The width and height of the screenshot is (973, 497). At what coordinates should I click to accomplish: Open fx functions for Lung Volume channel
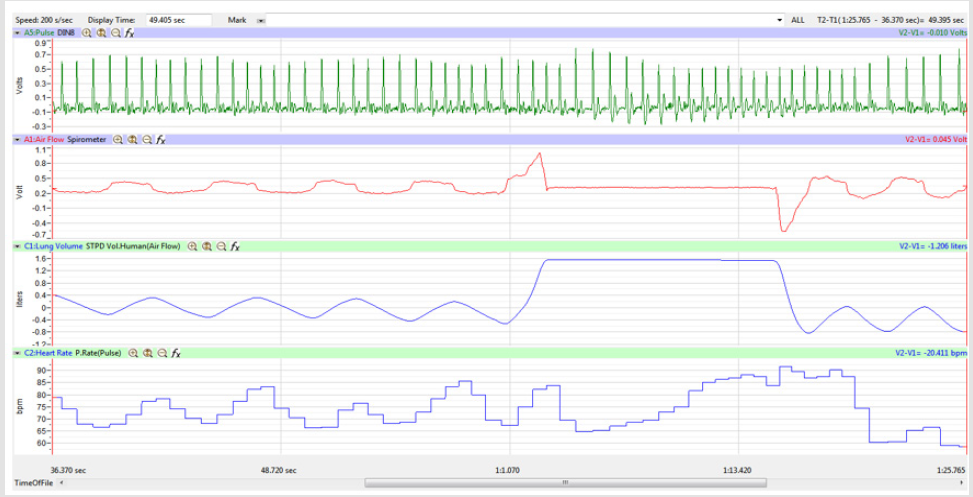(235, 246)
